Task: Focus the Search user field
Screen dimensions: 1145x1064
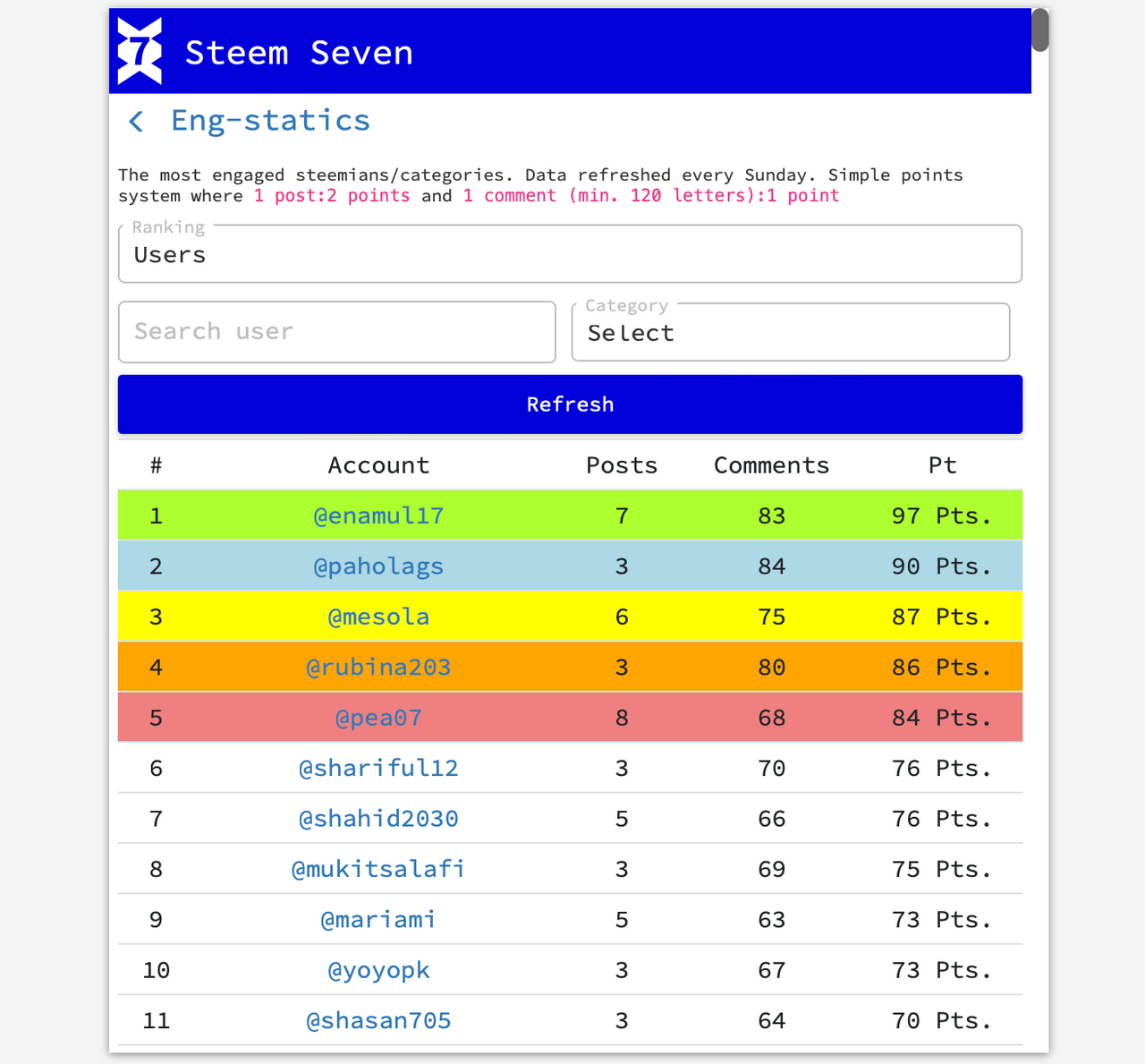Action: pyautogui.click(x=337, y=332)
